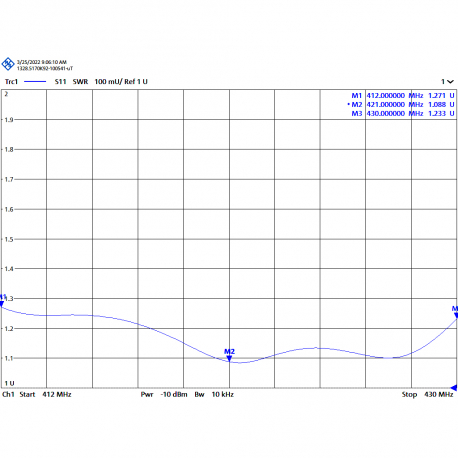Click the Rohde & Schwarz logo icon
This screenshot has height=458, width=458.
click(8, 64)
